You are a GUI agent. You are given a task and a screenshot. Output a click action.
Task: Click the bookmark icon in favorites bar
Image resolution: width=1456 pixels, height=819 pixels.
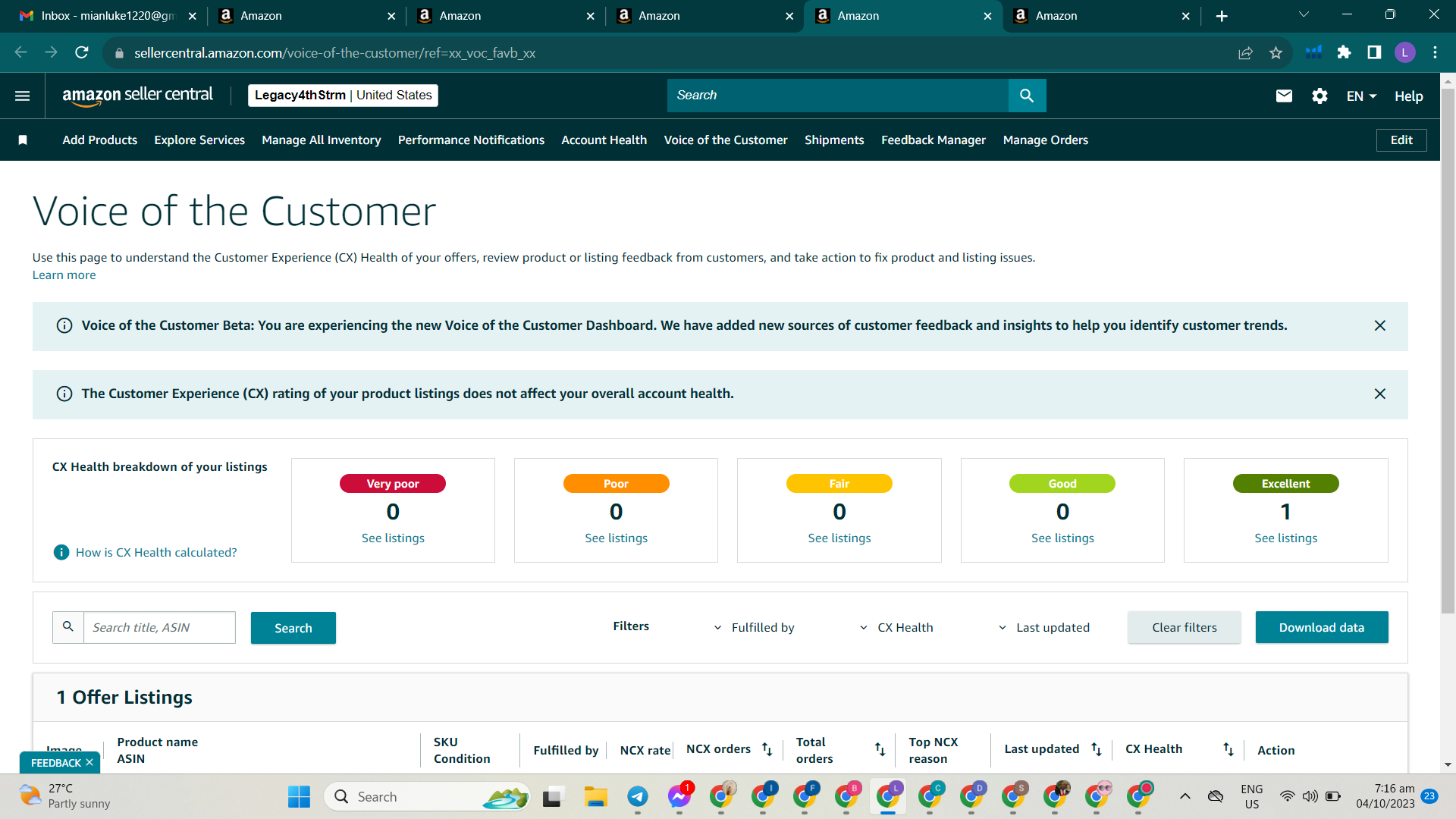tap(23, 140)
